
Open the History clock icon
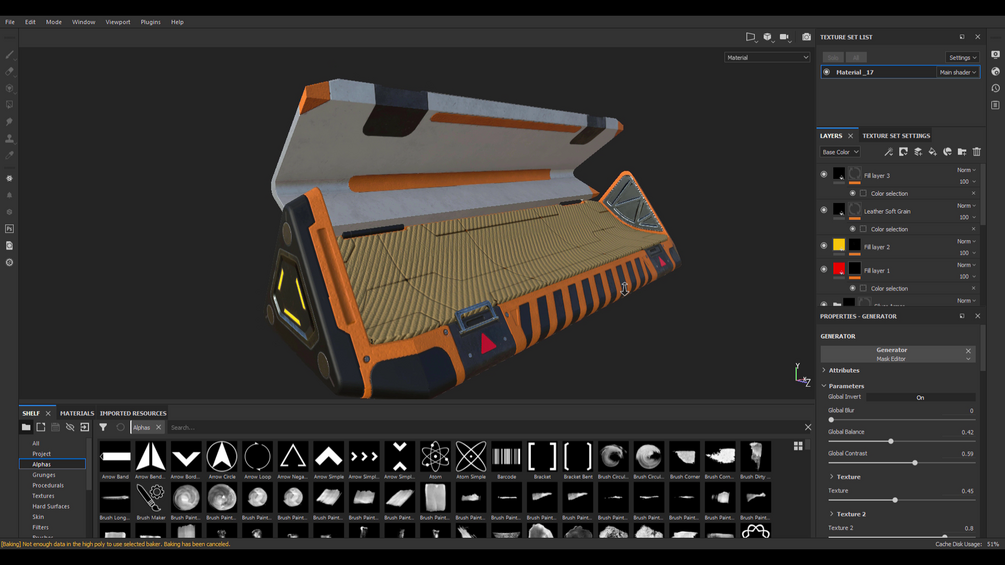click(995, 88)
